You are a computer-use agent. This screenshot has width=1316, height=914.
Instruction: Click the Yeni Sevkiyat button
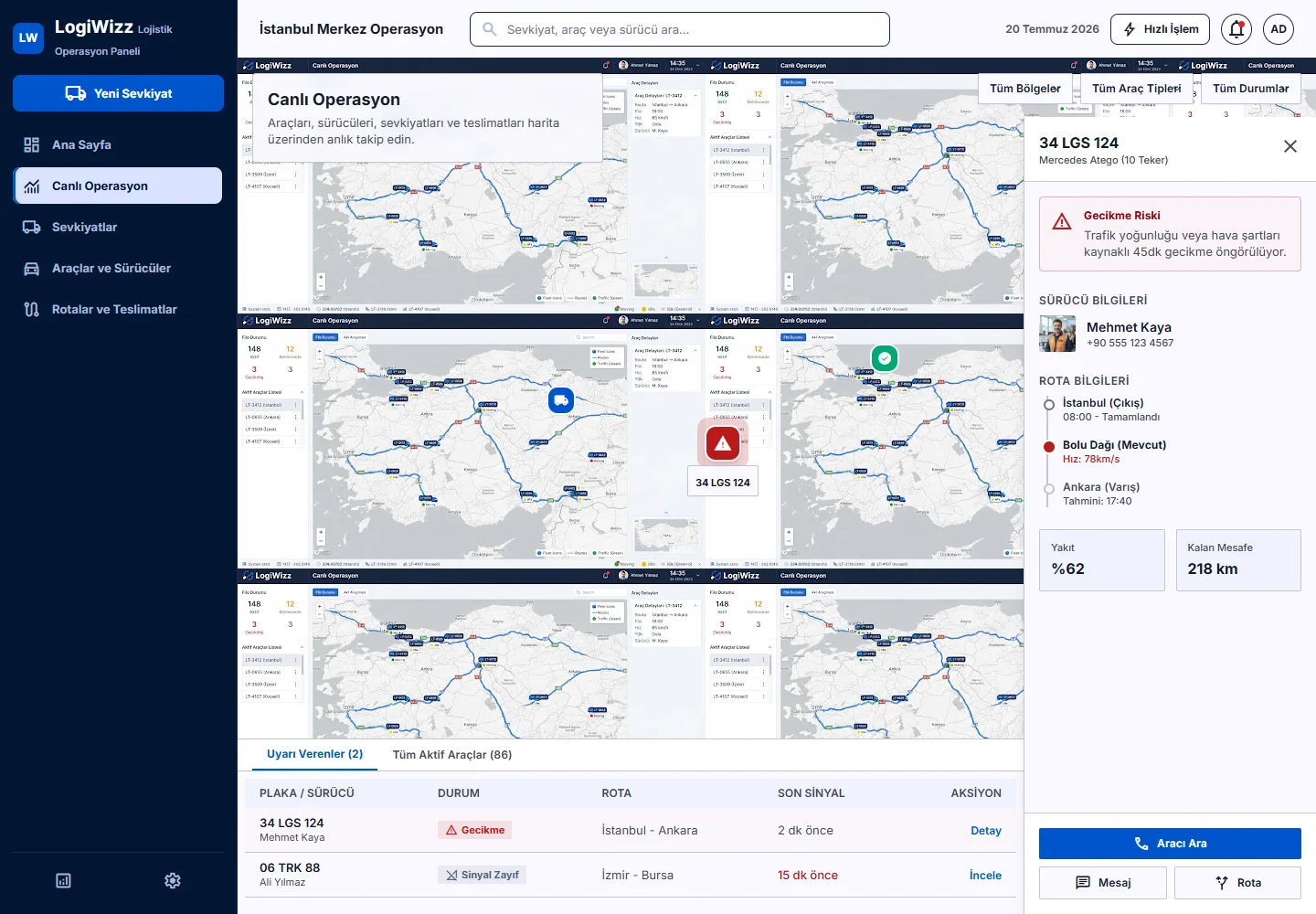coord(118,93)
